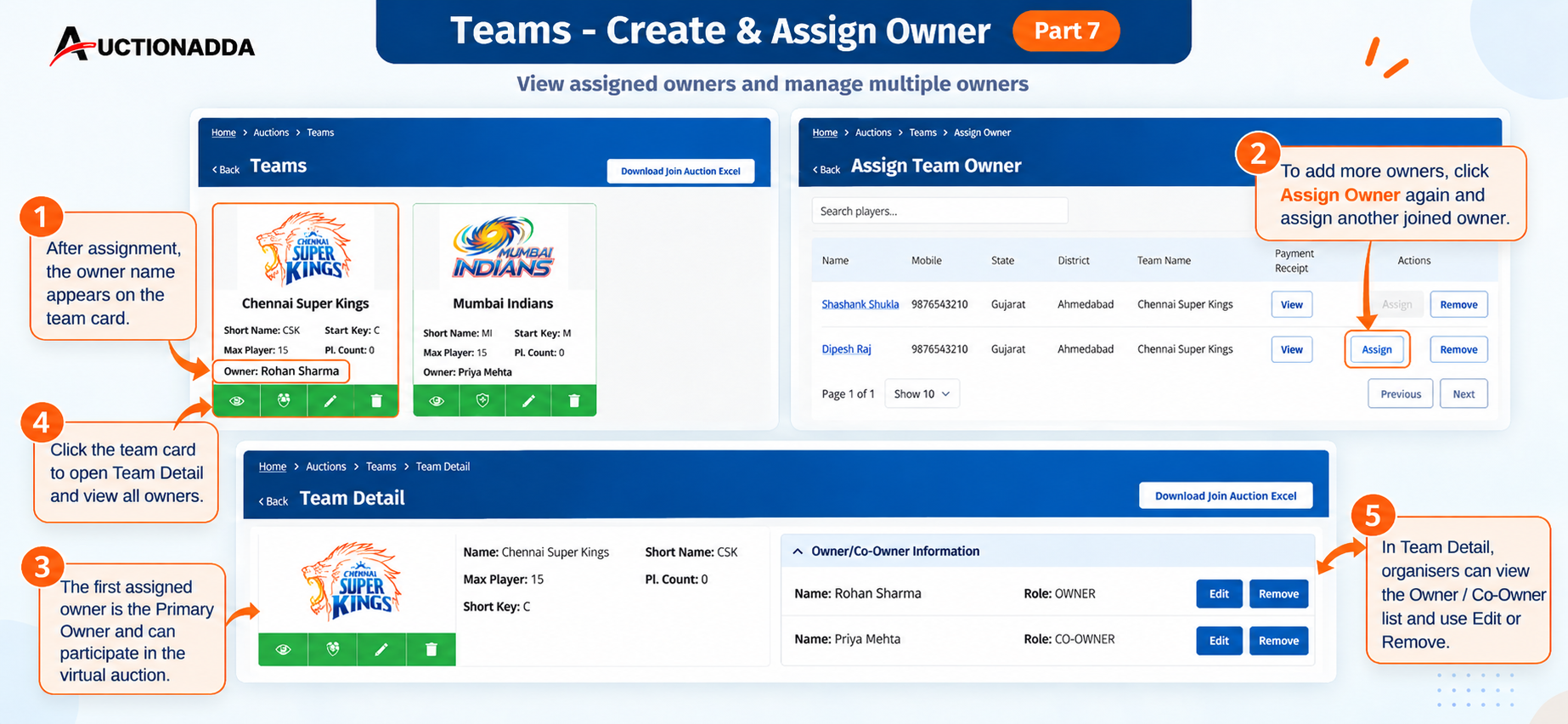Image resolution: width=1568 pixels, height=724 pixels.
Task: Go back from the Teams page header
Action: (226, 170)
